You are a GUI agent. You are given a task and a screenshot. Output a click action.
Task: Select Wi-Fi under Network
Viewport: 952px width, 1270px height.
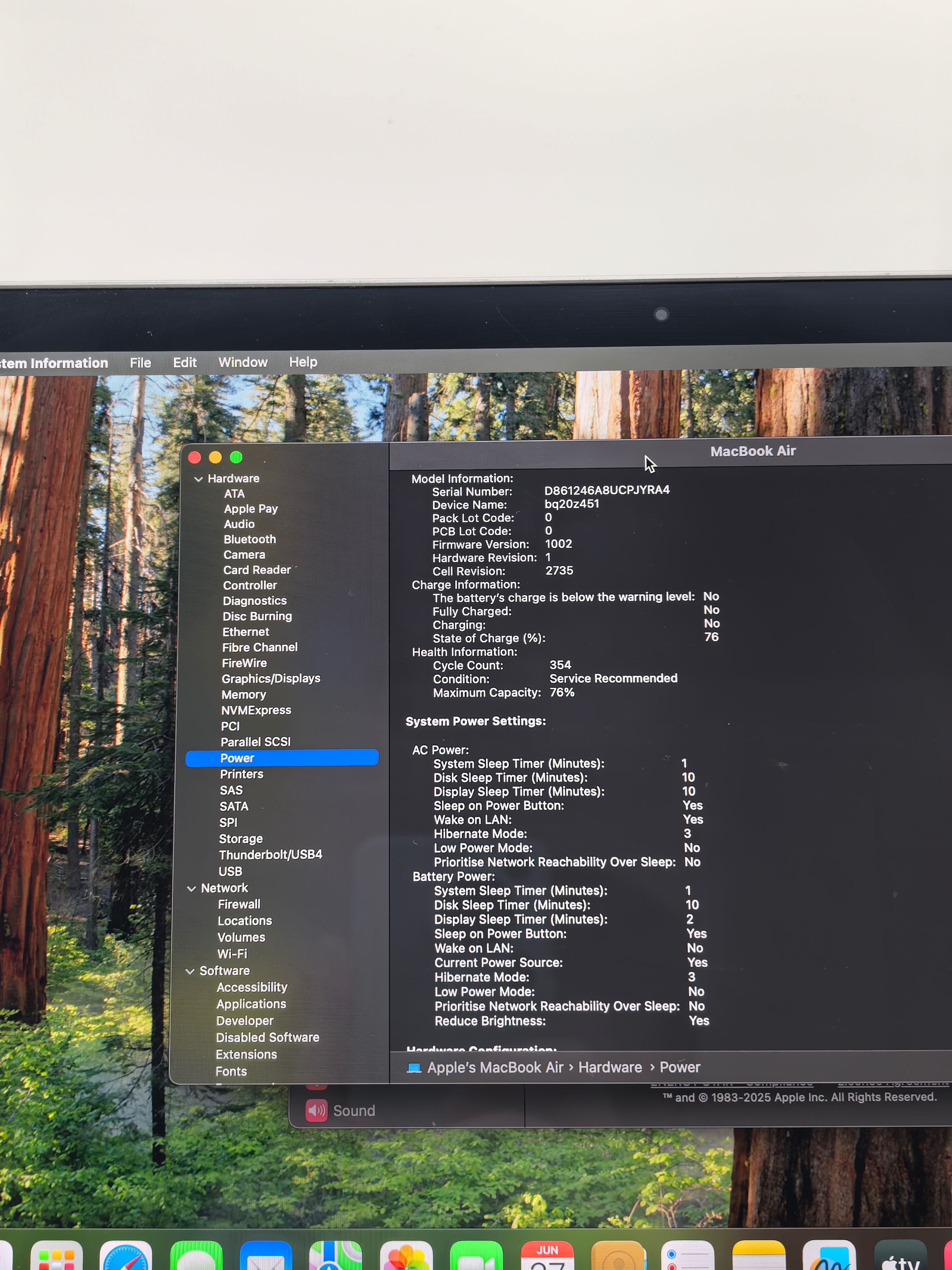tap(232, 954)
